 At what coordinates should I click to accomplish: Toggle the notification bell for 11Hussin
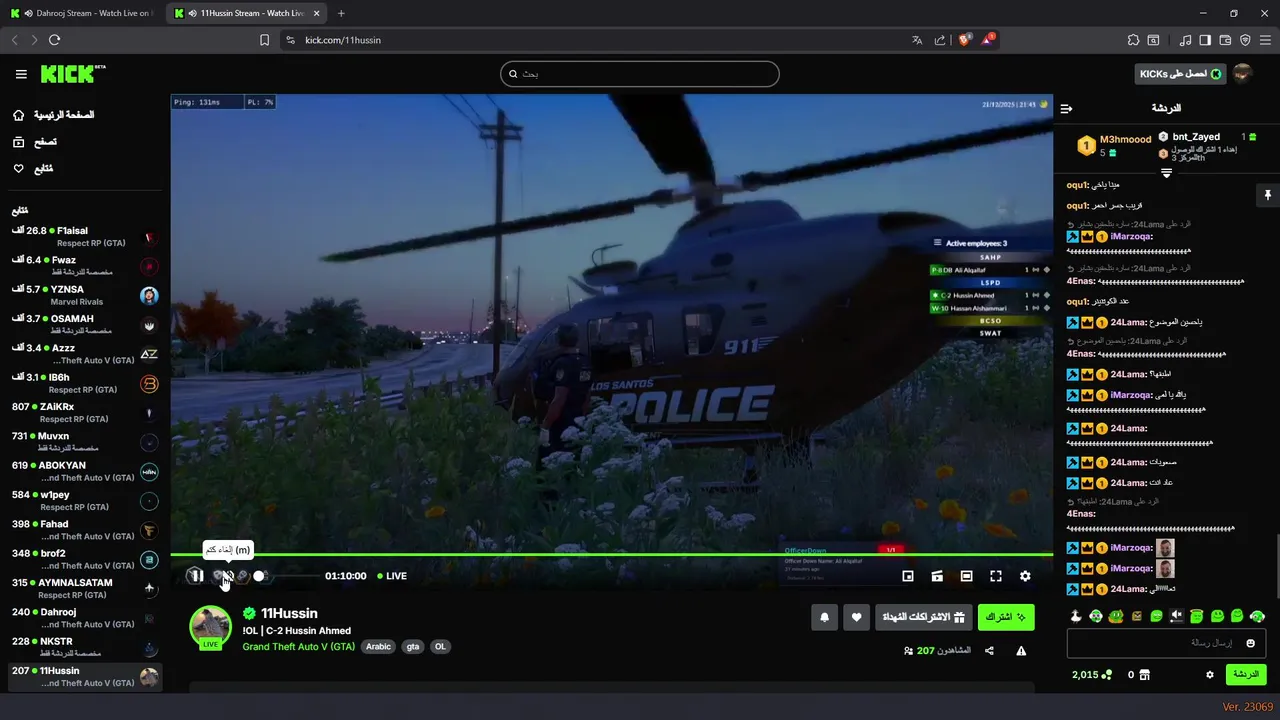[x=824, y=617]
